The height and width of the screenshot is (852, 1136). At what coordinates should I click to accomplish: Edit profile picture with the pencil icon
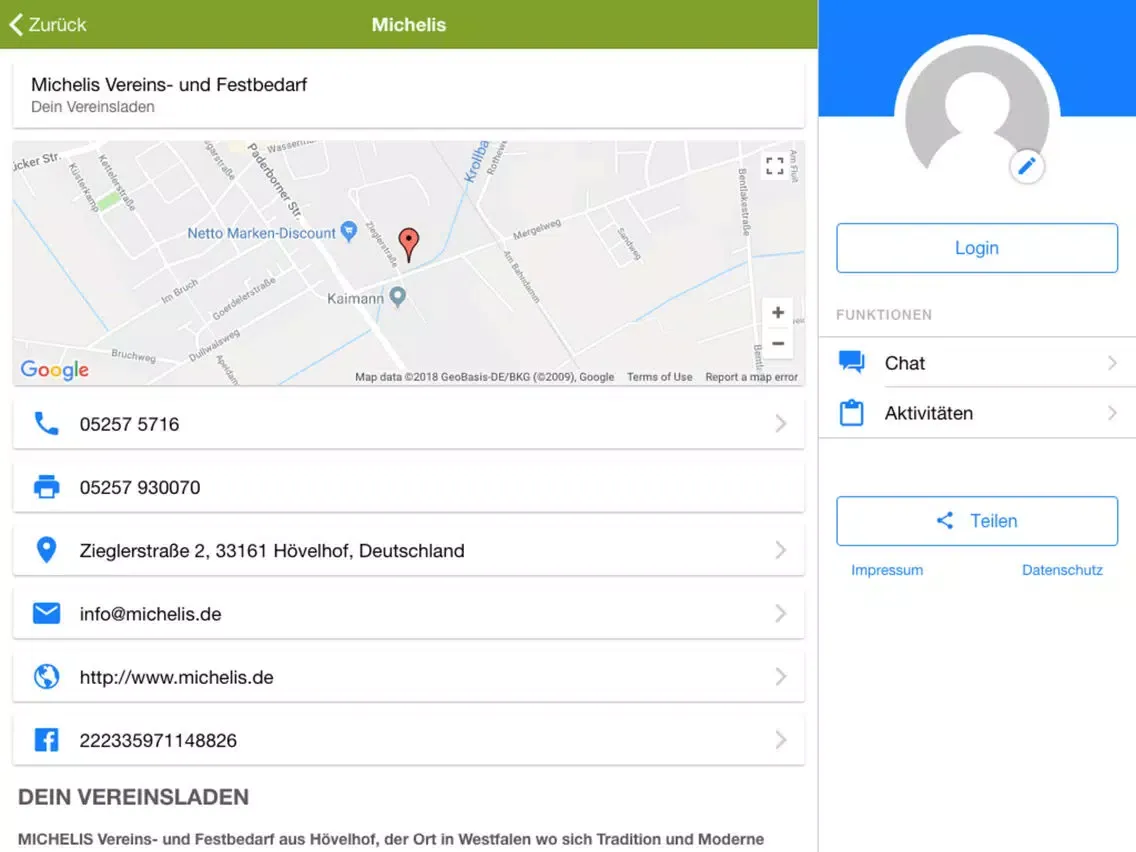click(x=1027, y=167)
